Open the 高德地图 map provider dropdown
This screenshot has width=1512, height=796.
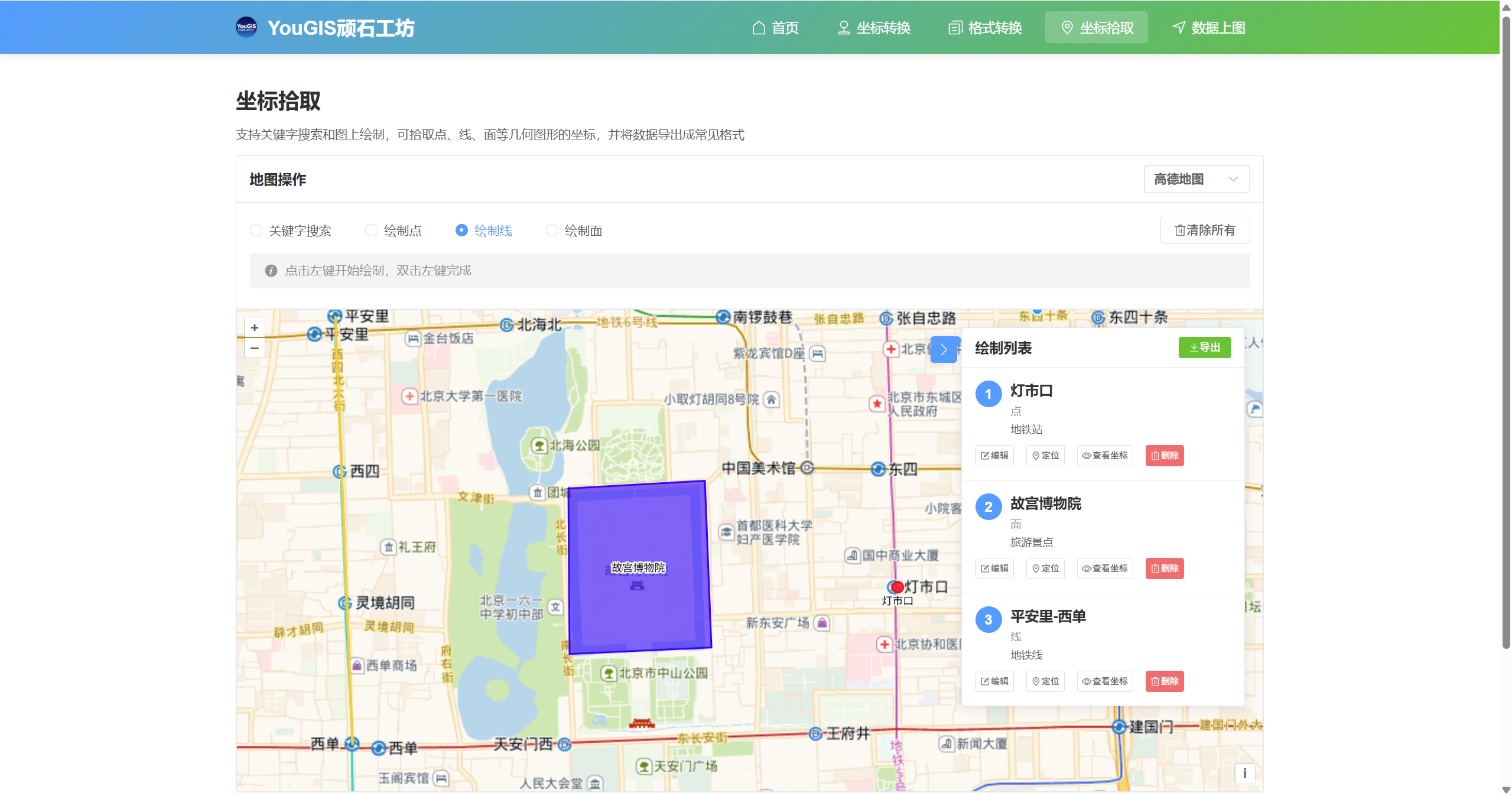[x=1196, y=179]
